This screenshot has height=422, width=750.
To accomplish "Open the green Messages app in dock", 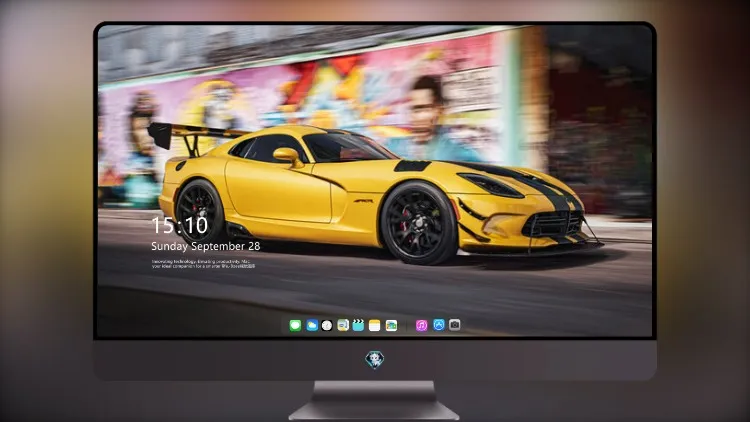I will (x=295, y=325).
